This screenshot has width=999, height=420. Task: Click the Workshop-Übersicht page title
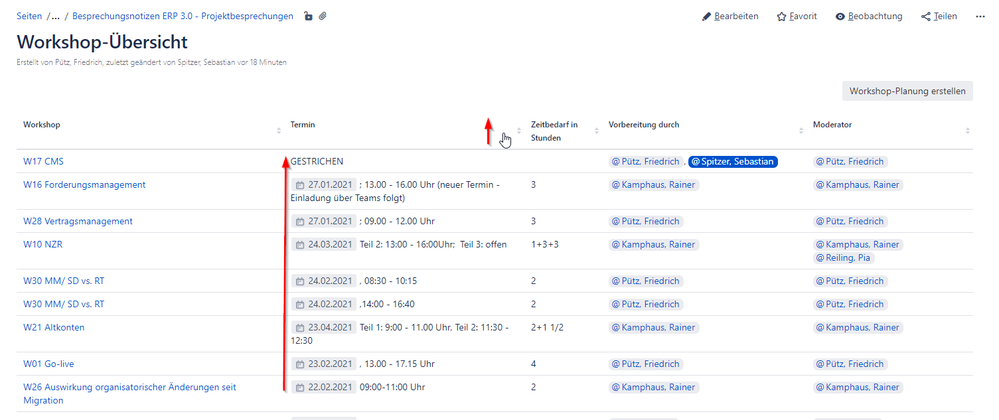(102, 43)
